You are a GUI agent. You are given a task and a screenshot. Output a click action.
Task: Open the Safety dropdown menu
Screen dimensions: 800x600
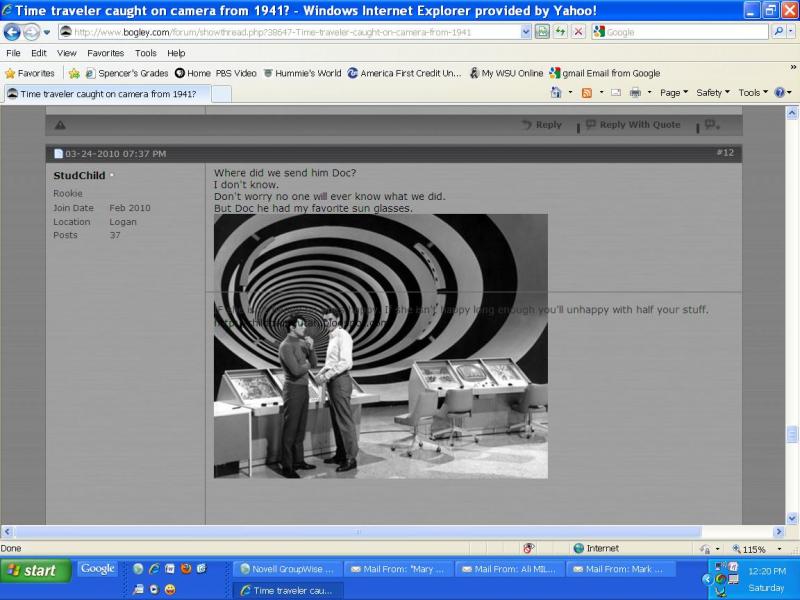[x=713, y=92]
